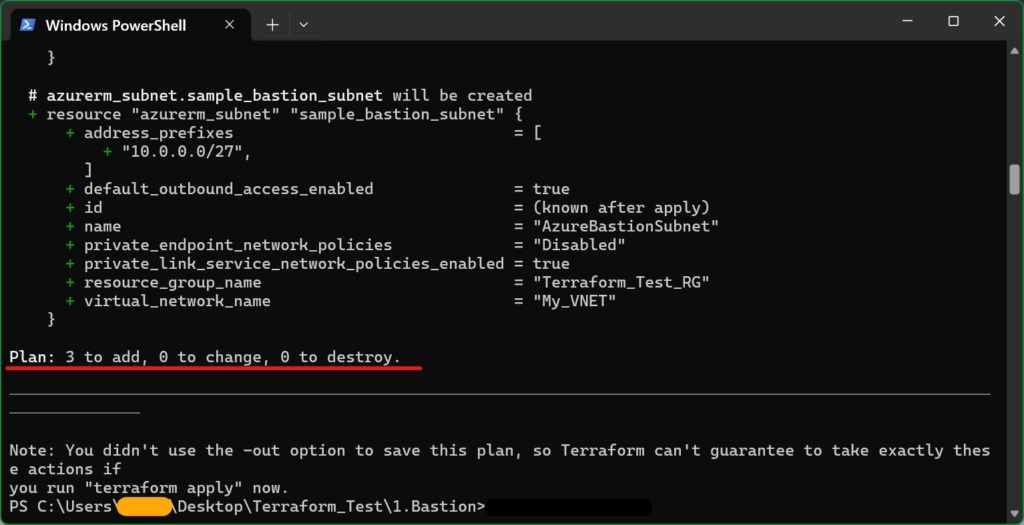Maximize the terminal window
The image size is (1024, 525).
(x=953, y=22)
